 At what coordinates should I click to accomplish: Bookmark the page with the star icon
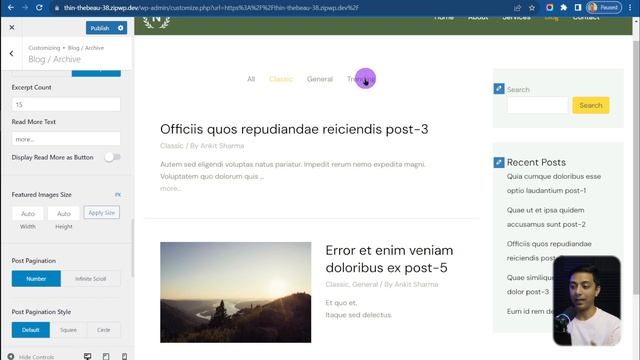point(532,7)
